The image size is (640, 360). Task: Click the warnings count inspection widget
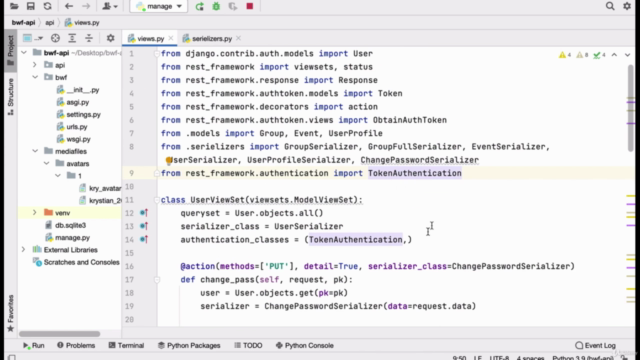tap(582, 55)
